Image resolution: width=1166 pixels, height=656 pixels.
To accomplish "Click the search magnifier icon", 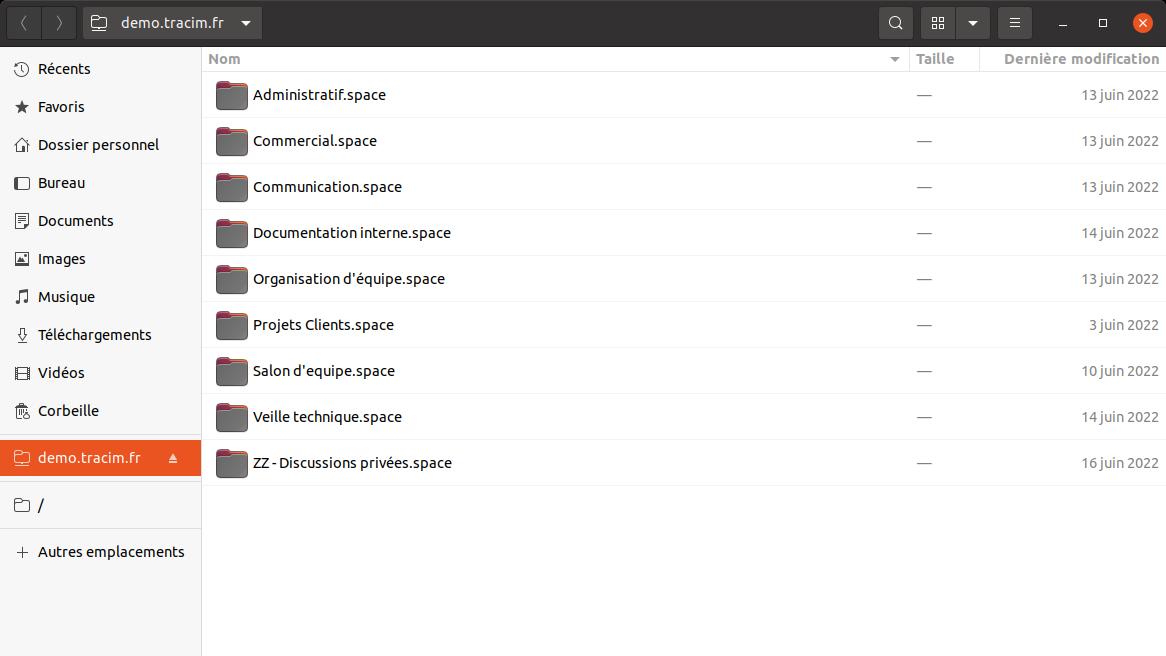I will coord(896,23).
